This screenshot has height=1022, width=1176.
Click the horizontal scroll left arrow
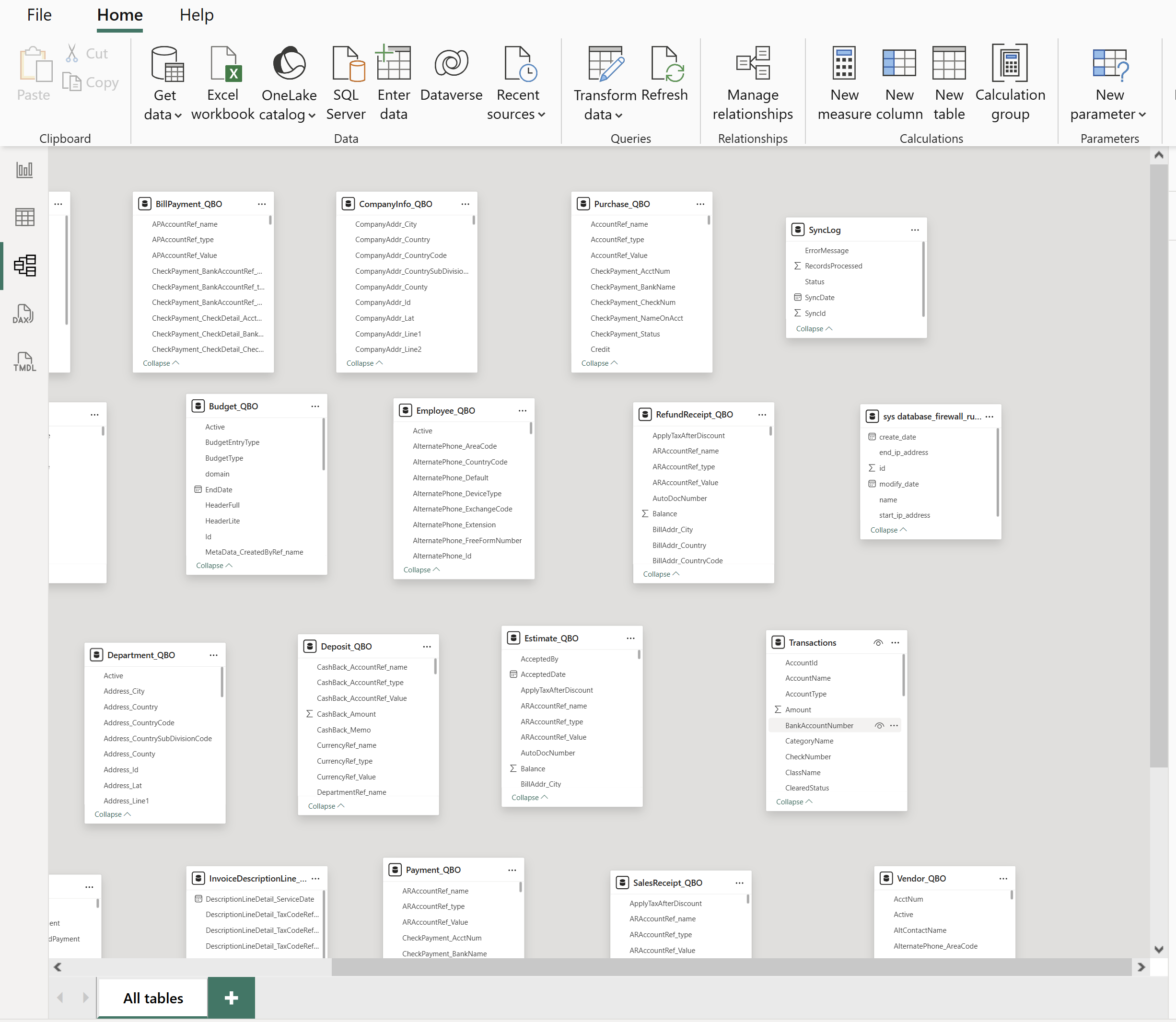coord(57,967)
